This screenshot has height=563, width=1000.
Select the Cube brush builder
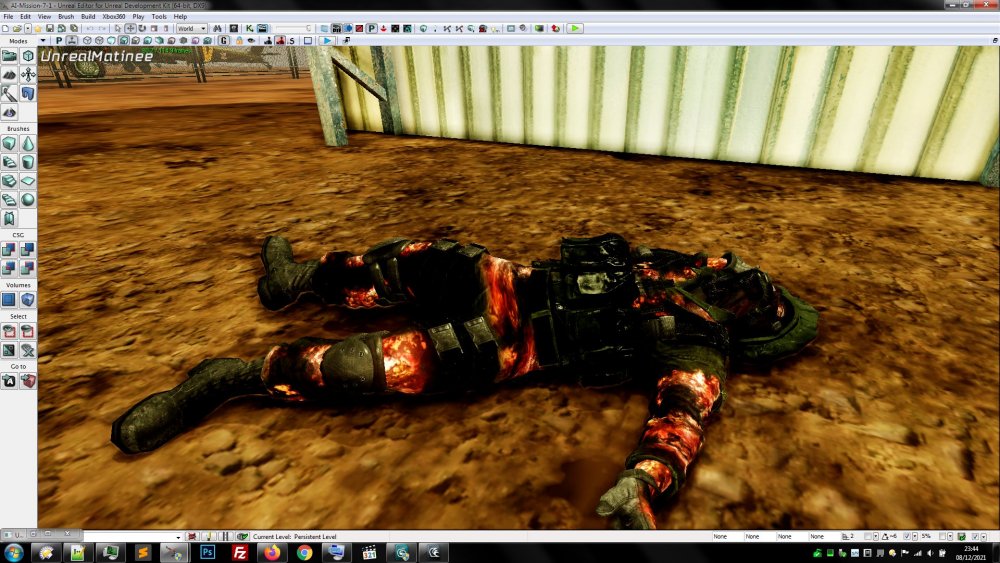tap(9, 143)
